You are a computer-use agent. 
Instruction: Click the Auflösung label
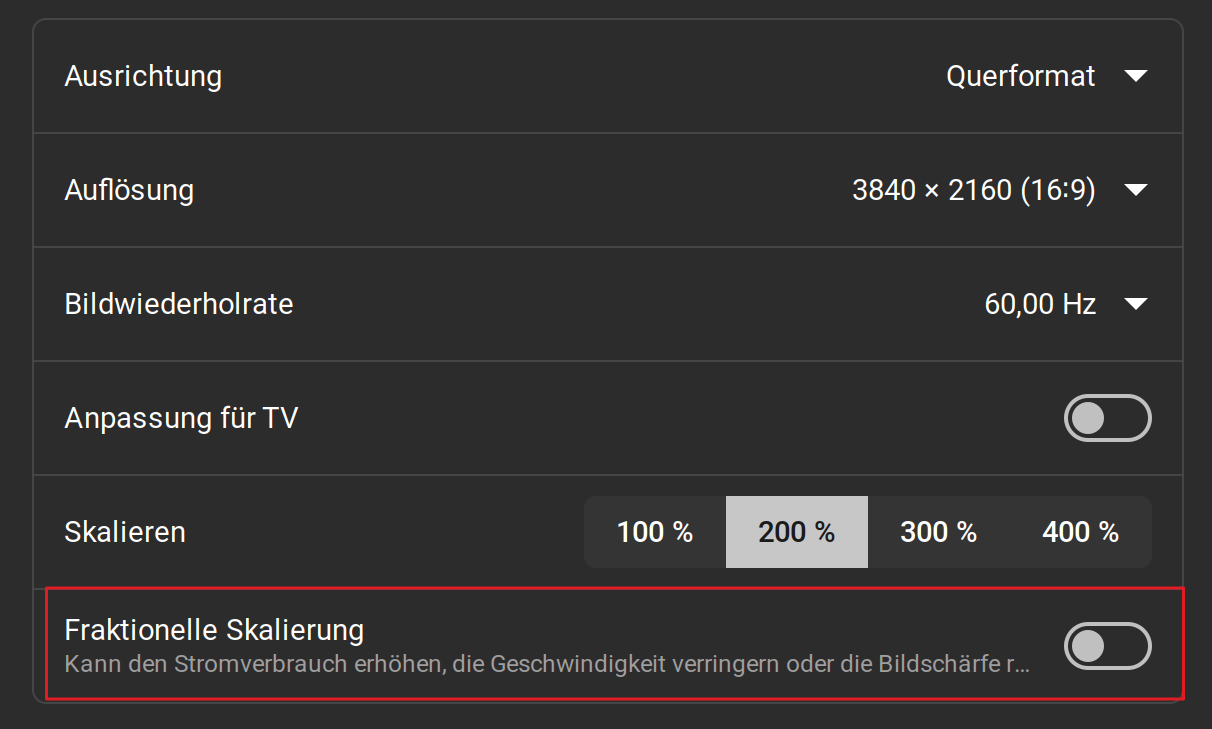[129, 190]
